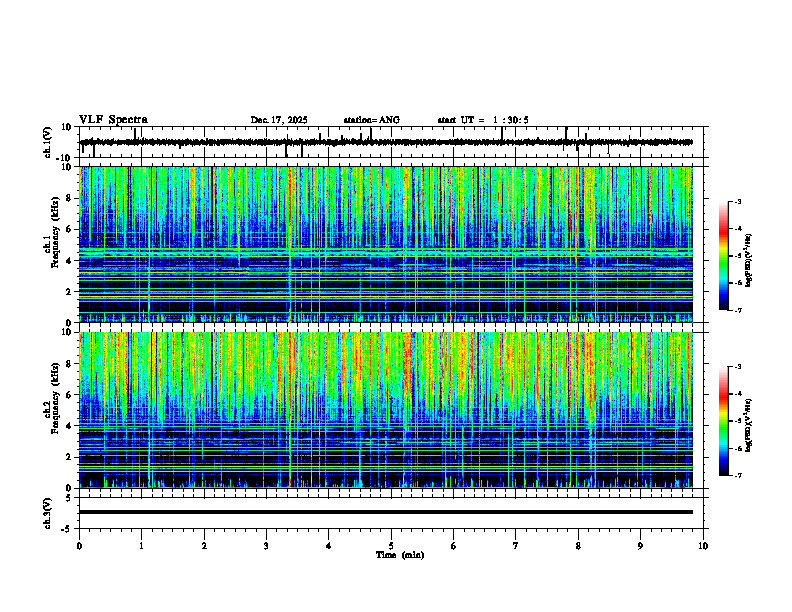The height and width of the screenshot is (612, 792).
Task: Click the "station=ANG" label
Action: click(371, 120)
